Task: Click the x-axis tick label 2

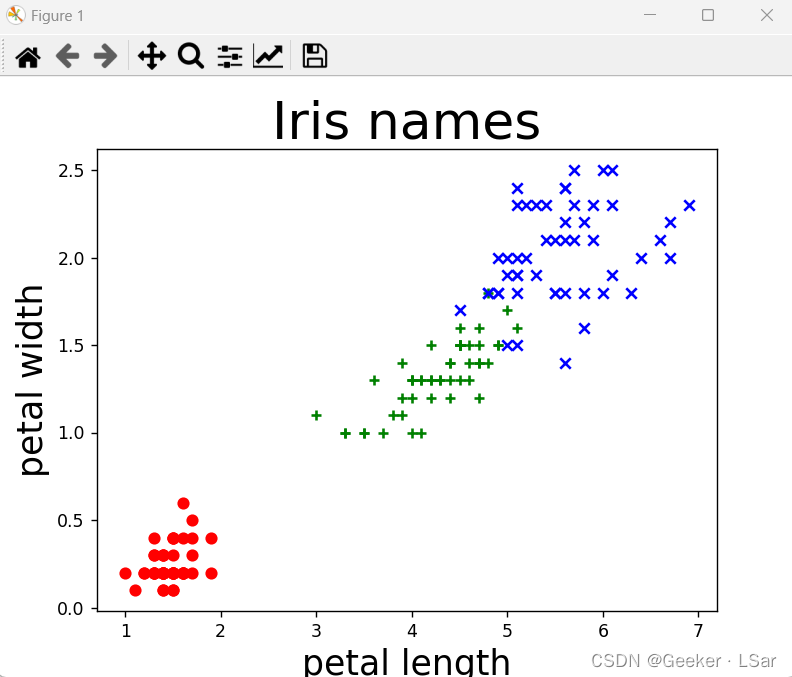Action: (x=221, y=631)
